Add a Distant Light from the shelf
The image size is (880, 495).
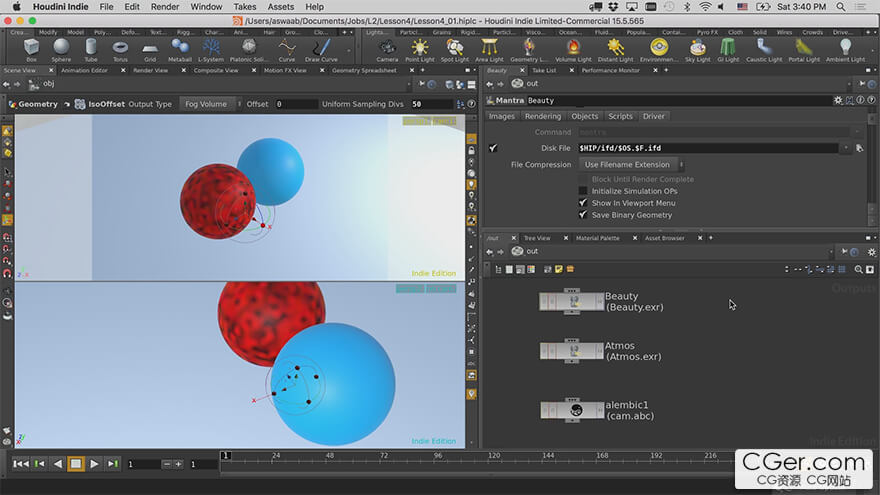click(x=615, y=50)
